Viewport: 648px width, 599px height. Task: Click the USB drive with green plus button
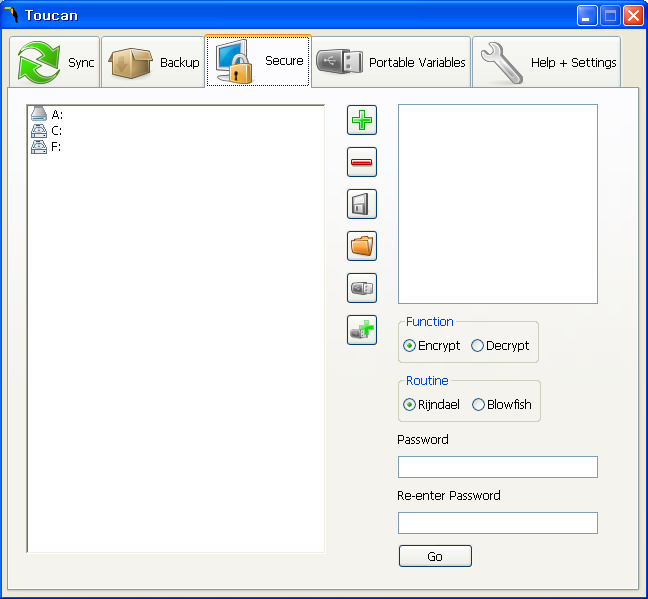coord(362,330)
